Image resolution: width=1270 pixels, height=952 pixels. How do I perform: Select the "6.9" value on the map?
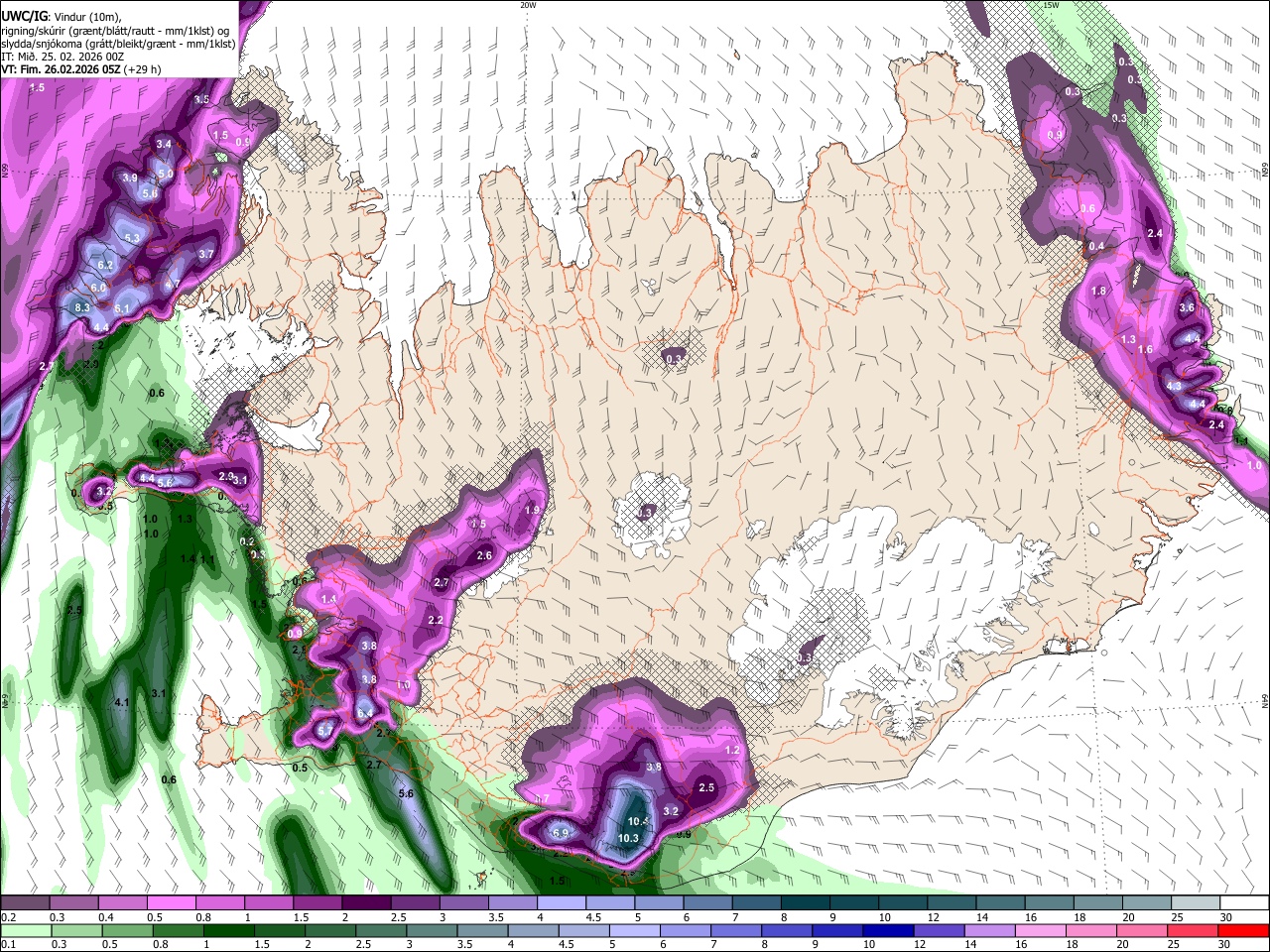(560, 833)
